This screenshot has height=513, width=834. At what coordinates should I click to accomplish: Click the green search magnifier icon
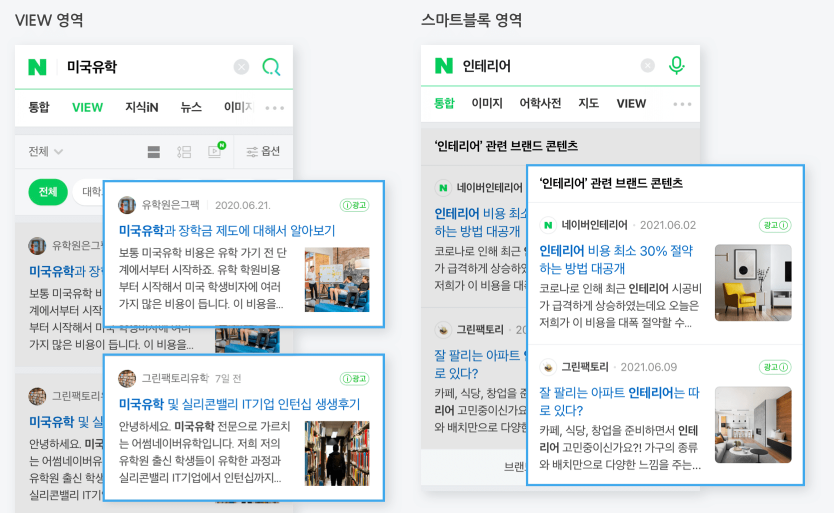tap(271, 67)
